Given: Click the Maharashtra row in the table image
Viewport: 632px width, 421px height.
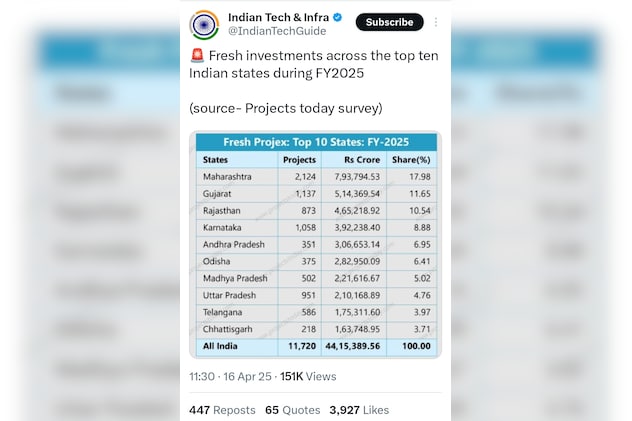Looking at the screenshot, I should 315,176.
